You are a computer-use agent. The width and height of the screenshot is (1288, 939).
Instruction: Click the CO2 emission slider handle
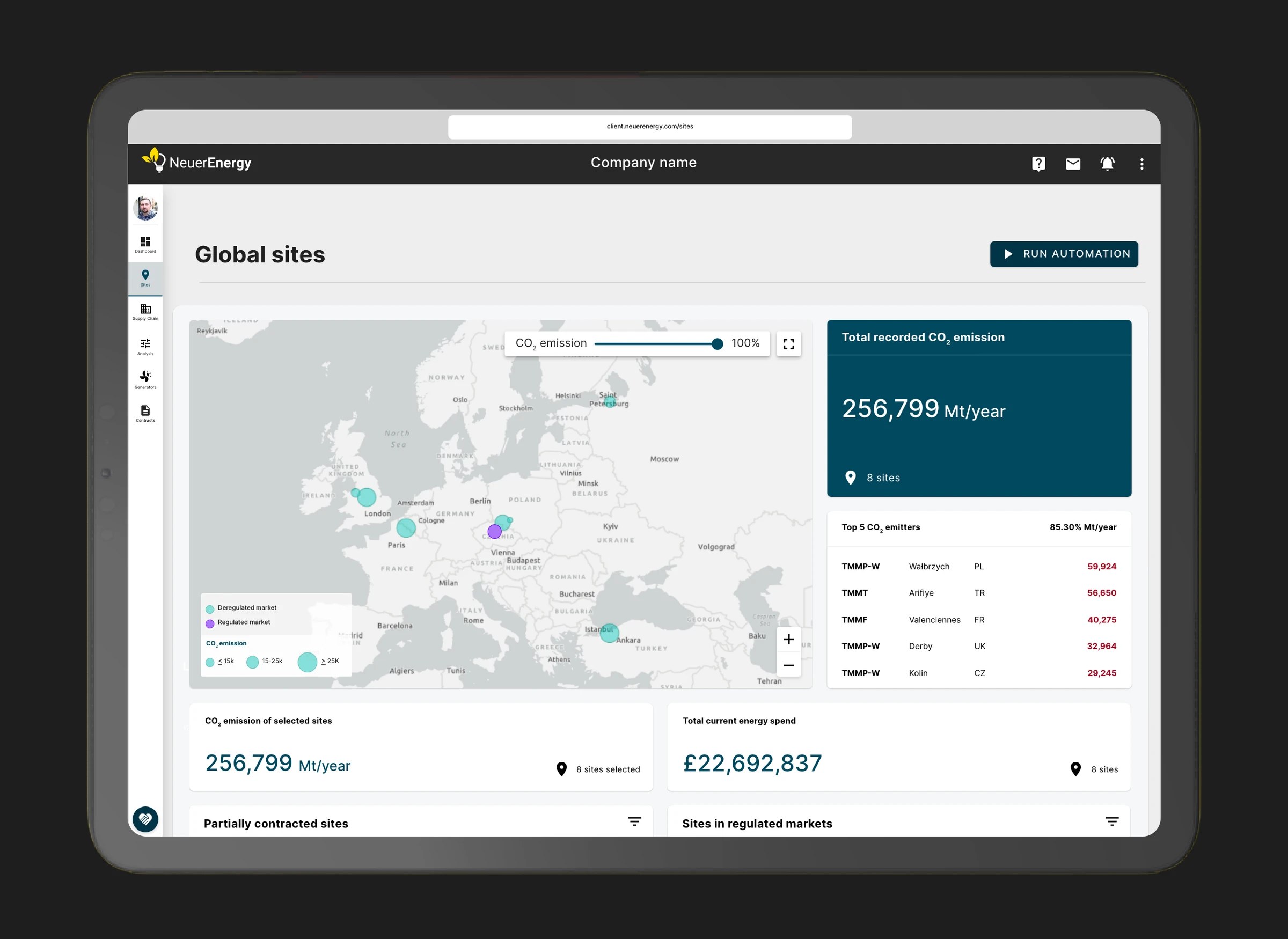717,344
